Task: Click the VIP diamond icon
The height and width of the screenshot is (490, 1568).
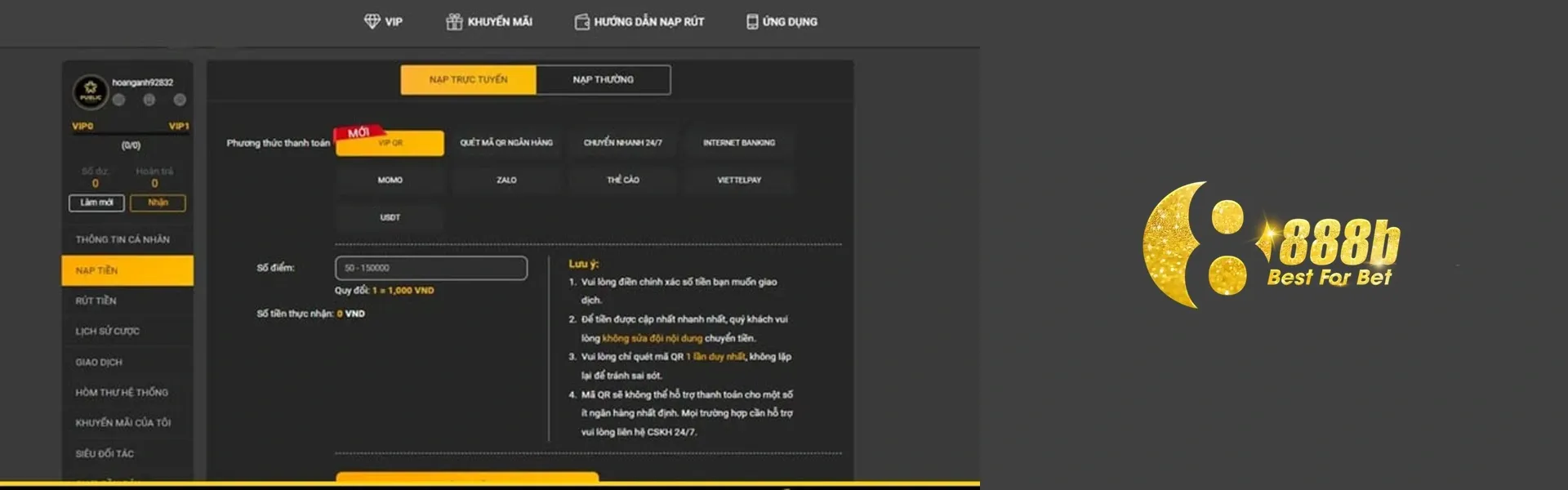Action: (x=372, y=21)
